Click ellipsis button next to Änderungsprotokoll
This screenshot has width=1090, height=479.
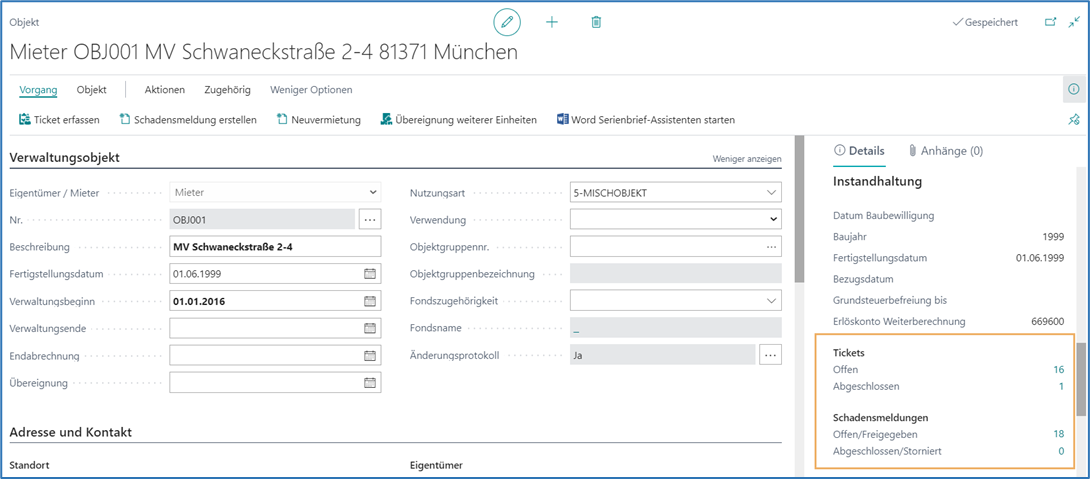770,355
